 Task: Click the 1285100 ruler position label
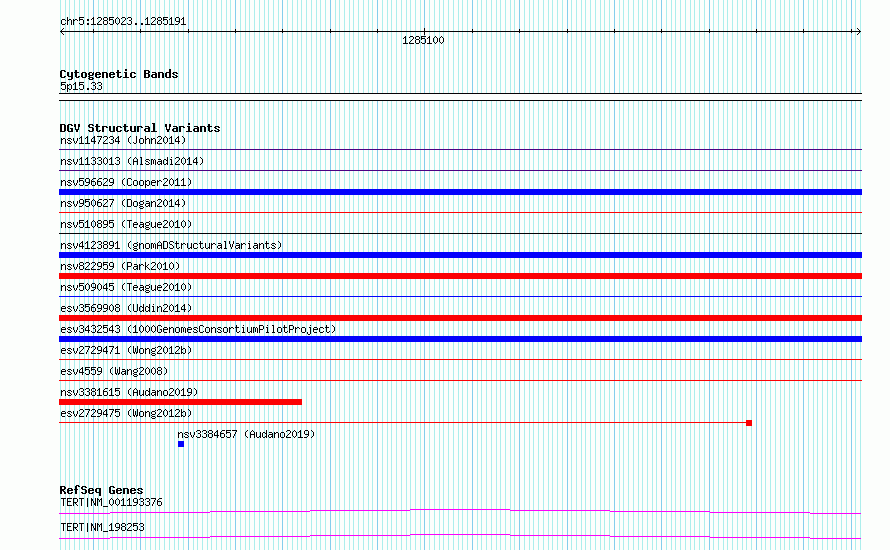(x=423, y=40)
